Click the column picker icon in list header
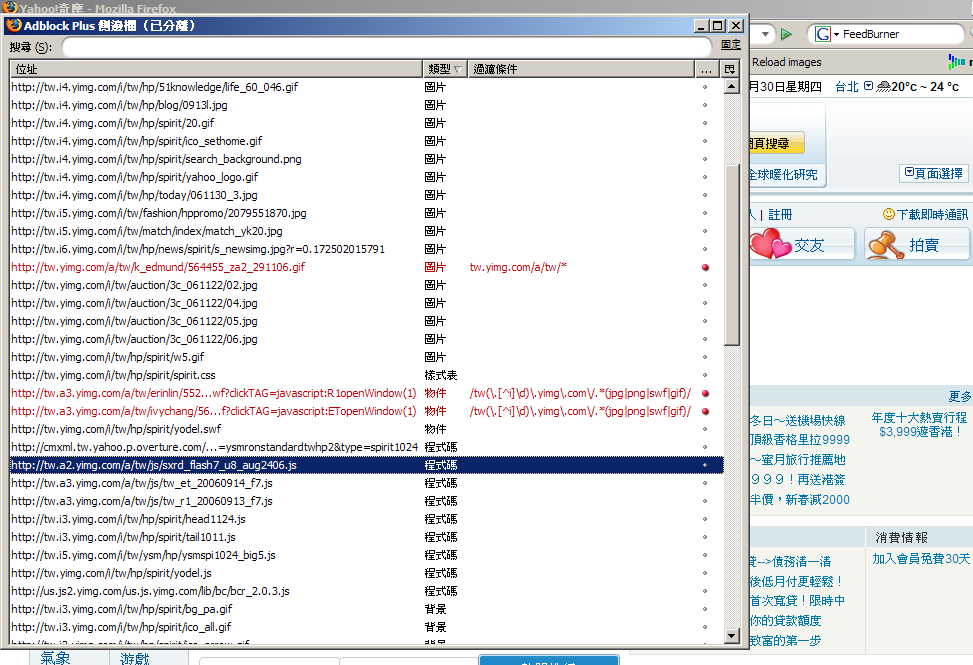The height and width of the screenshot is (665, 973). coord(730,69)
